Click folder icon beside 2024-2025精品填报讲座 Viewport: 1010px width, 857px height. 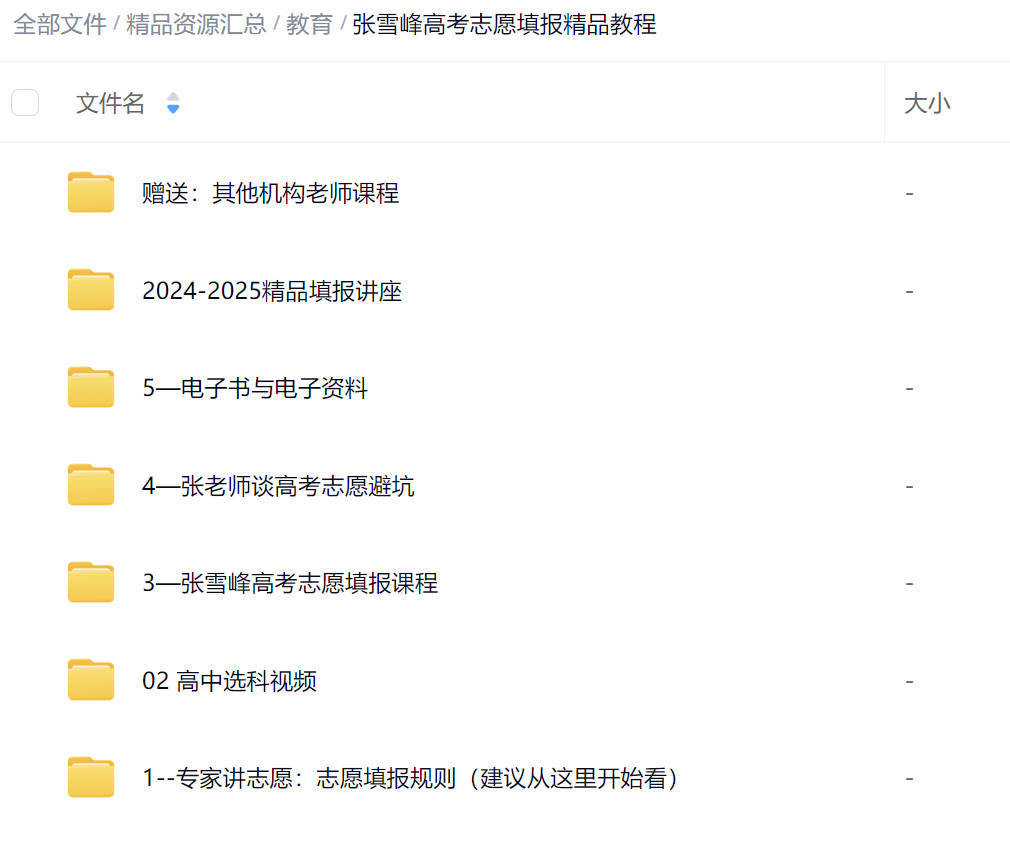[90, 290]
